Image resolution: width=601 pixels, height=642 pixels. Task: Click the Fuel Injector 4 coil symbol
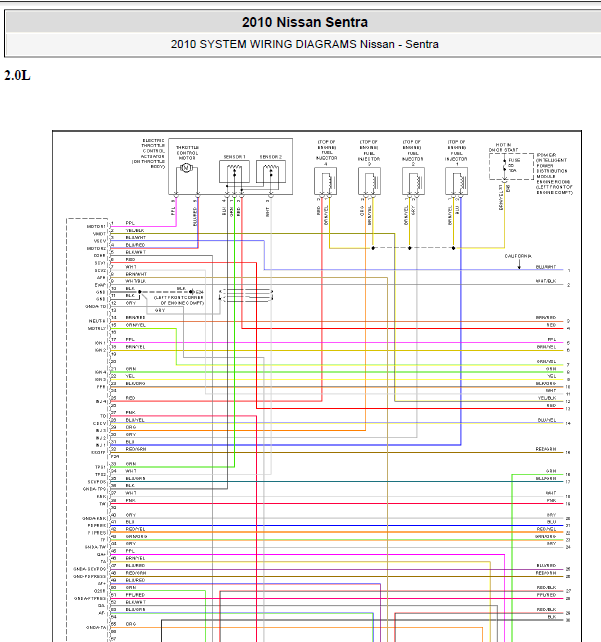tap(325, 181)
